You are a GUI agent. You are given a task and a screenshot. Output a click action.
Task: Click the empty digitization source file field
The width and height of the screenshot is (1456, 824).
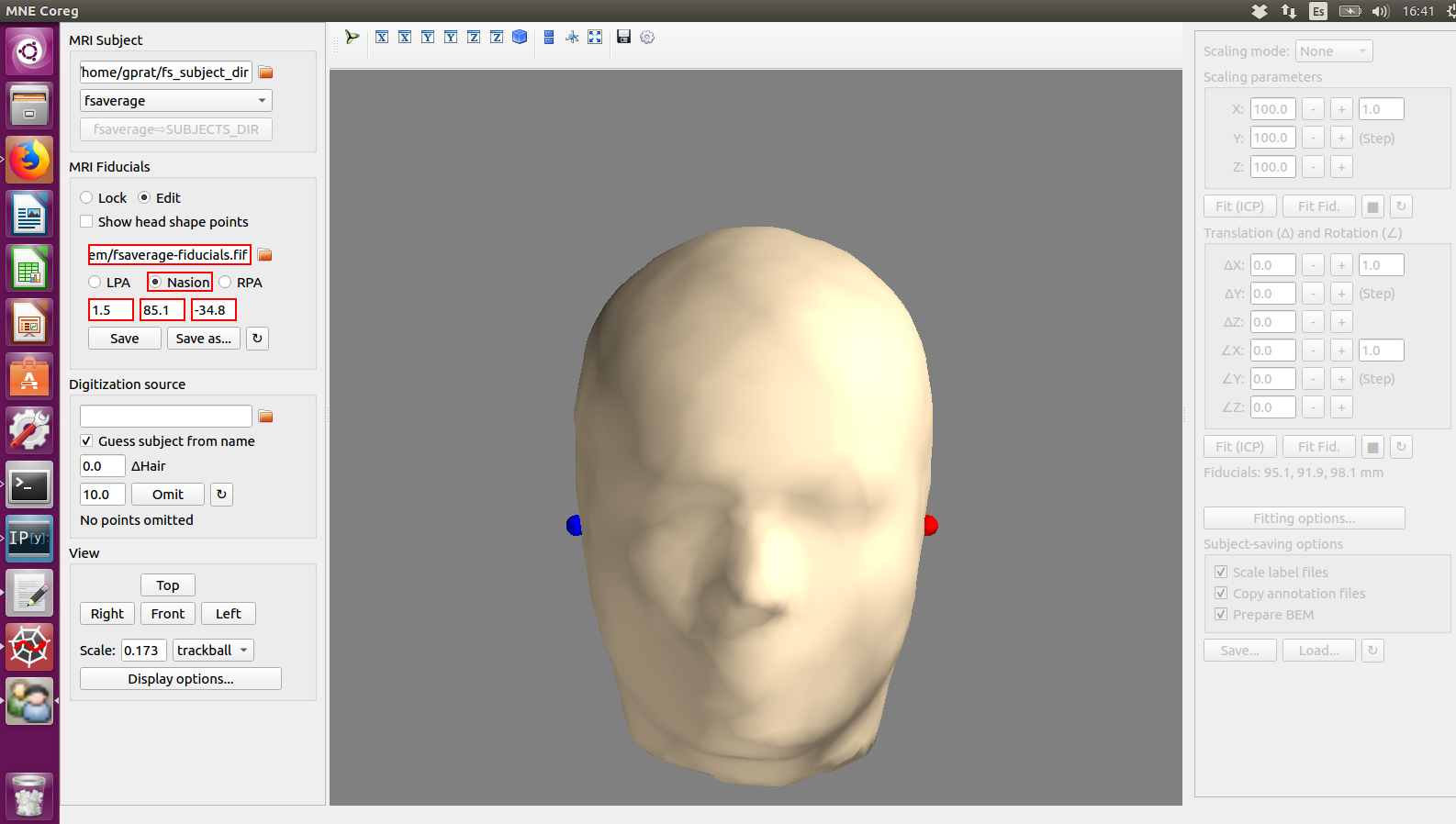166,417
